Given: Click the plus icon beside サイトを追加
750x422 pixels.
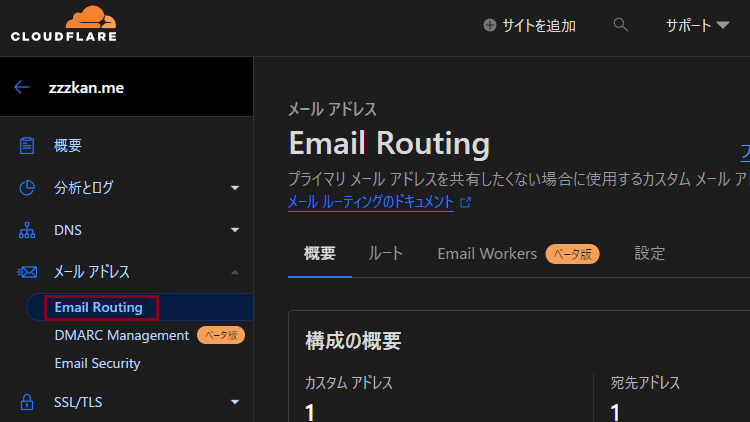Looking at the screenshot, I should tap(490, 25).
